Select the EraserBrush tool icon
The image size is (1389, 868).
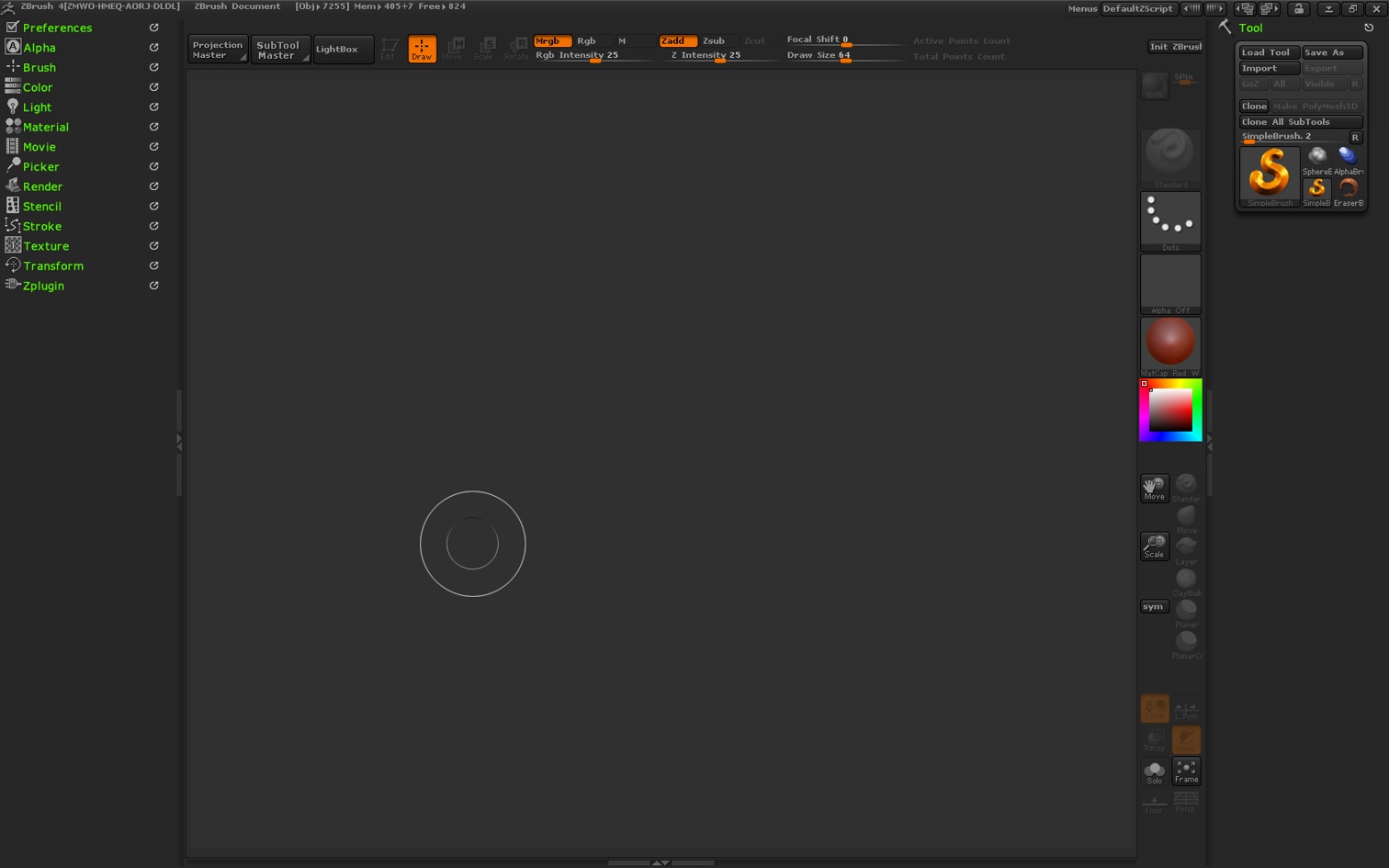coord(1349,193)
